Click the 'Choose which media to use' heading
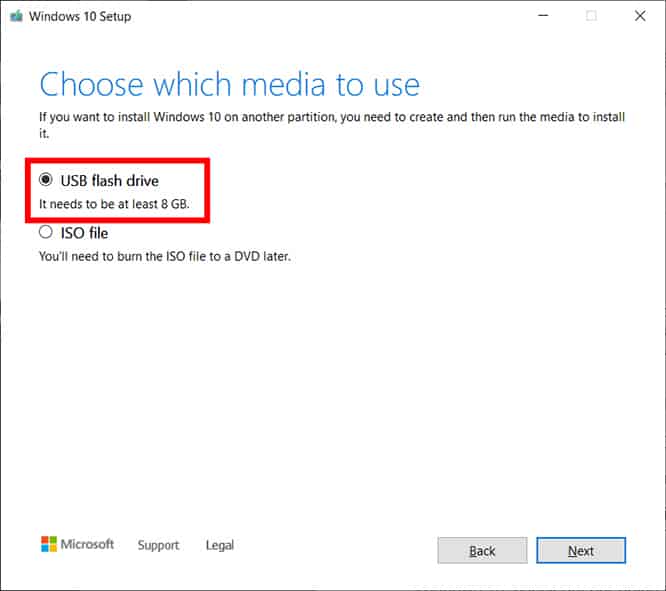The height and width of the screenshot is (591, 666). [229, 83]
